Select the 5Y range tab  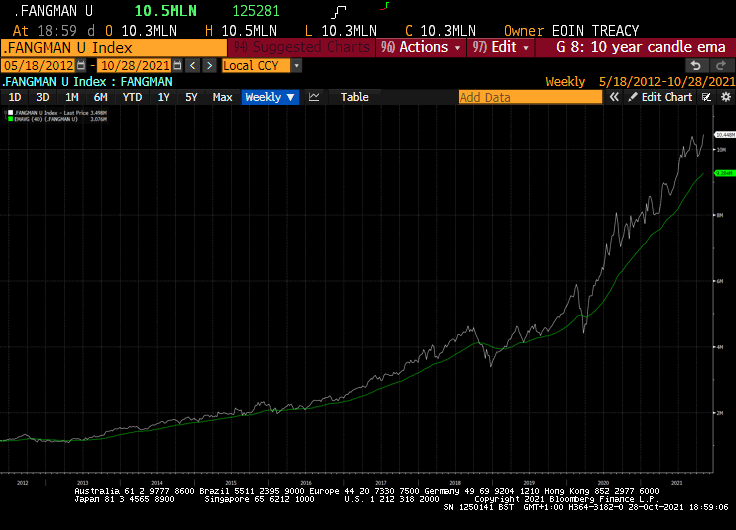pyautogui.click(x=191, y=97)
